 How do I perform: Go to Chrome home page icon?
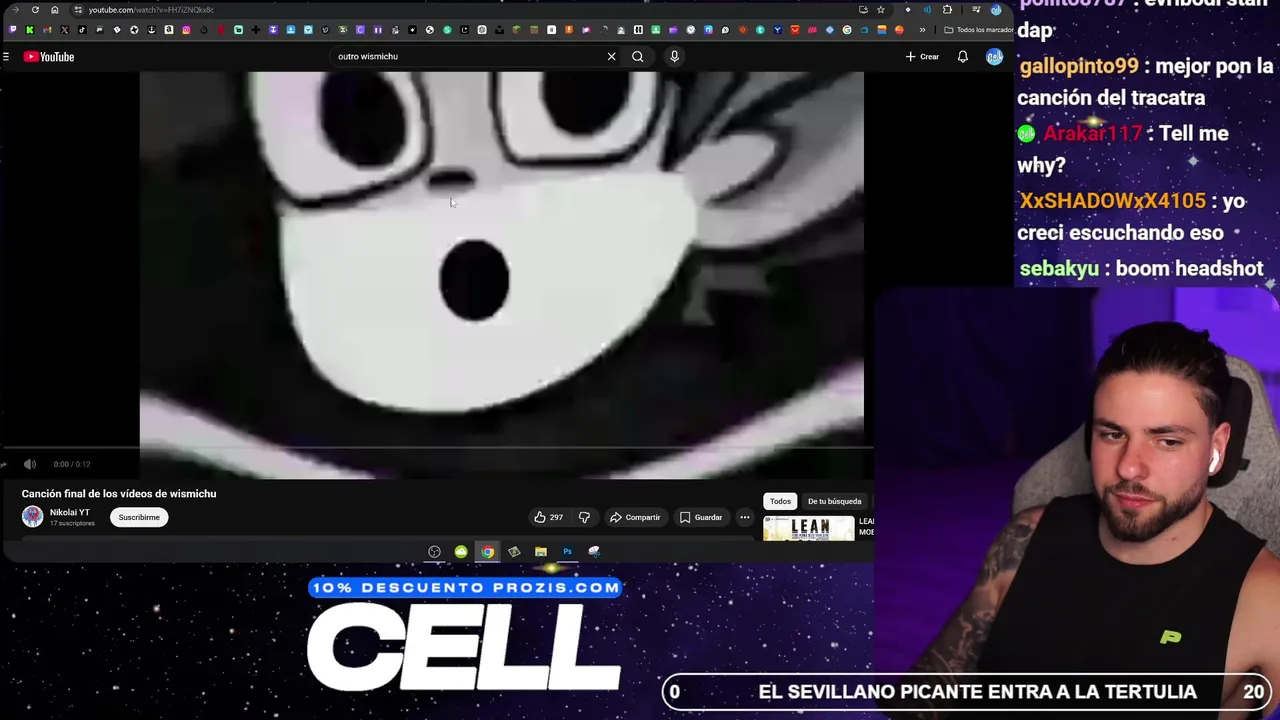(54, 10)
